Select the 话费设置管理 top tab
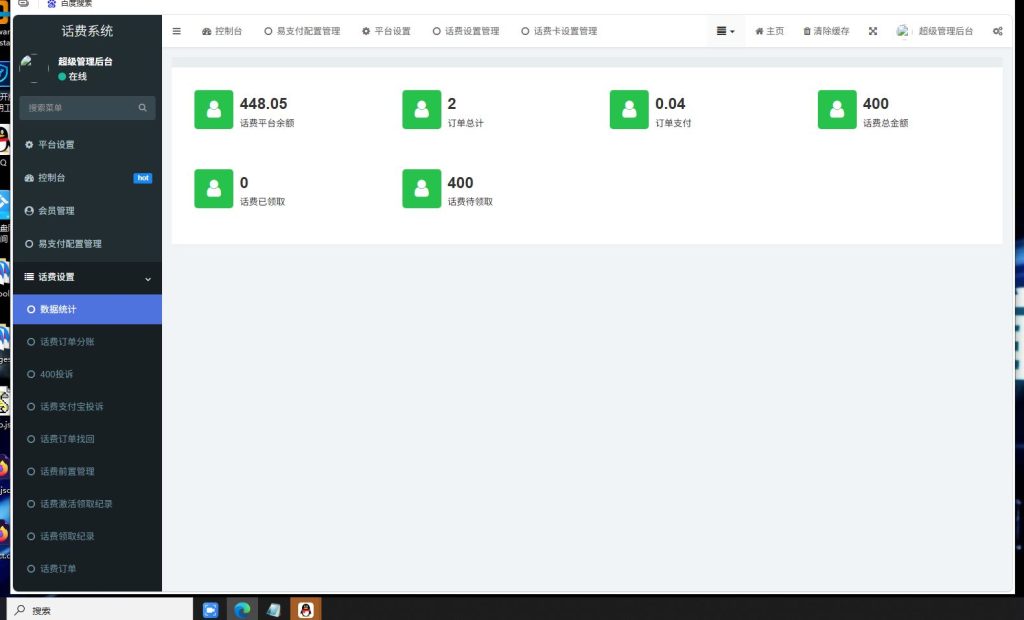The width and height of the screenshot is (1024, 620). (x=466, y=31)
